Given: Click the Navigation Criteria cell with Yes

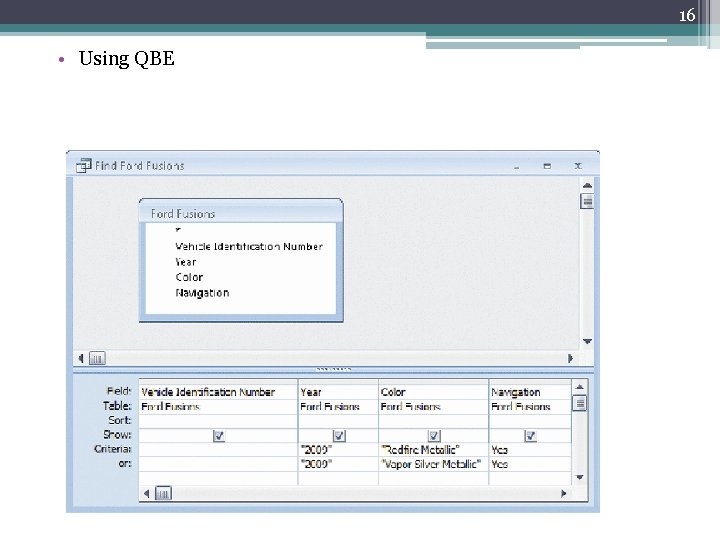Looking at the screenshot, I should [530, 450].
